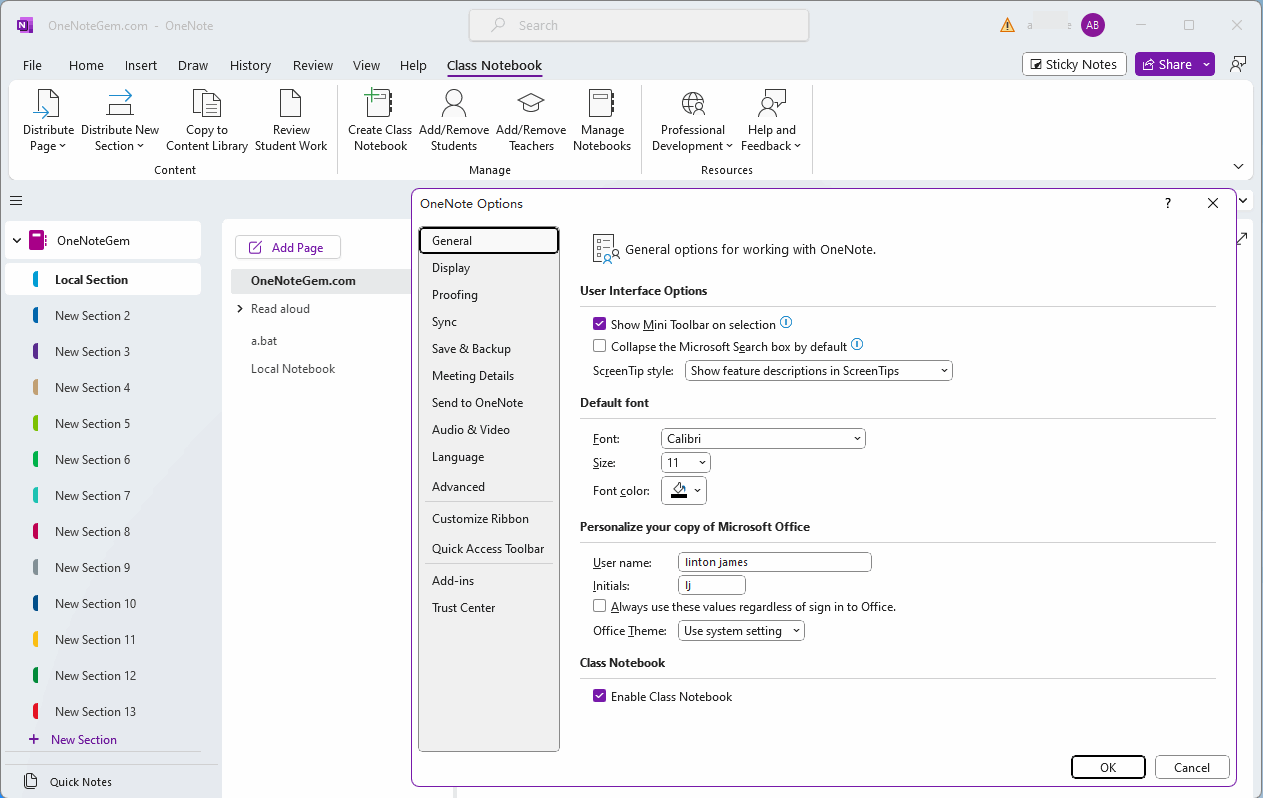This screenshot has height=798, width=1263.
Task: Click info icon beside Collapse Search box
Action: click(x=857, y=345)
